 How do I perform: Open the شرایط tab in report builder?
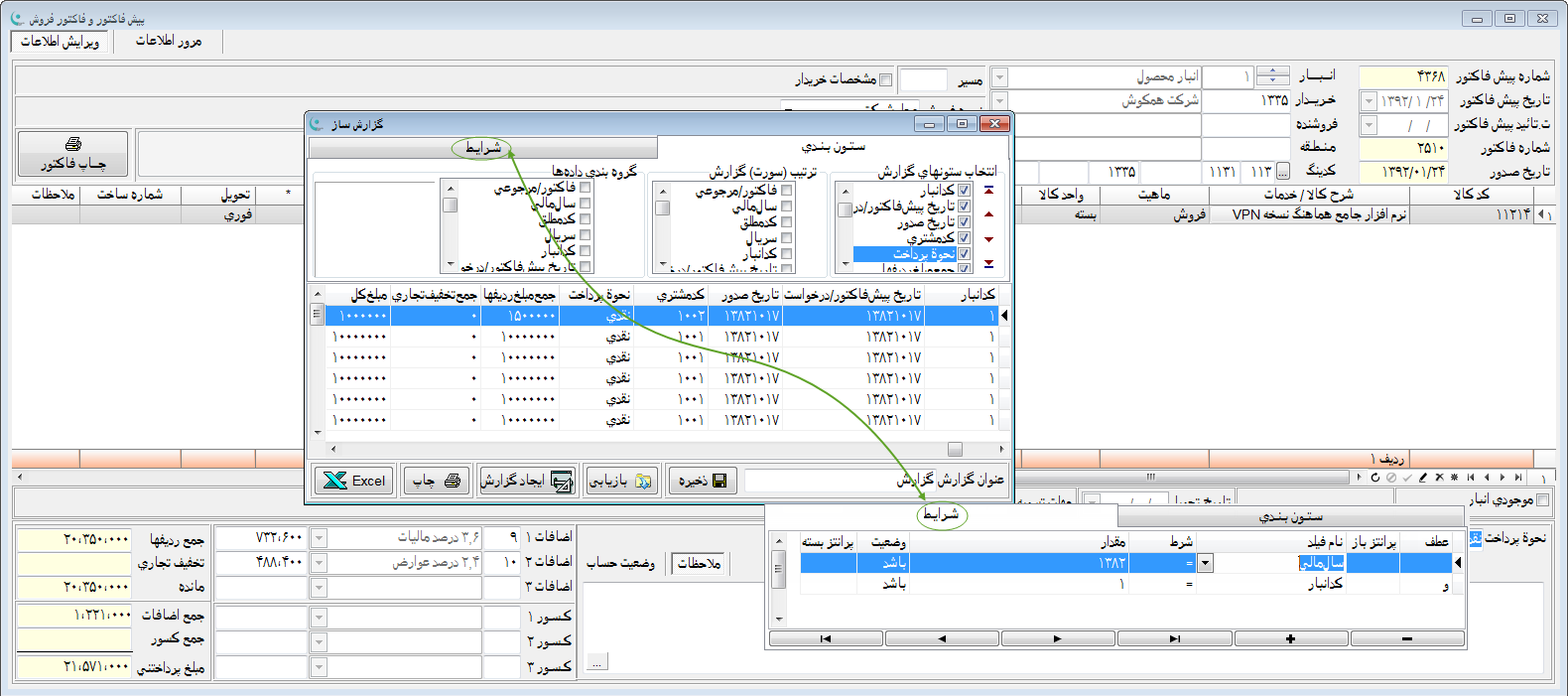pyautogui.click(x=482, y=148)
